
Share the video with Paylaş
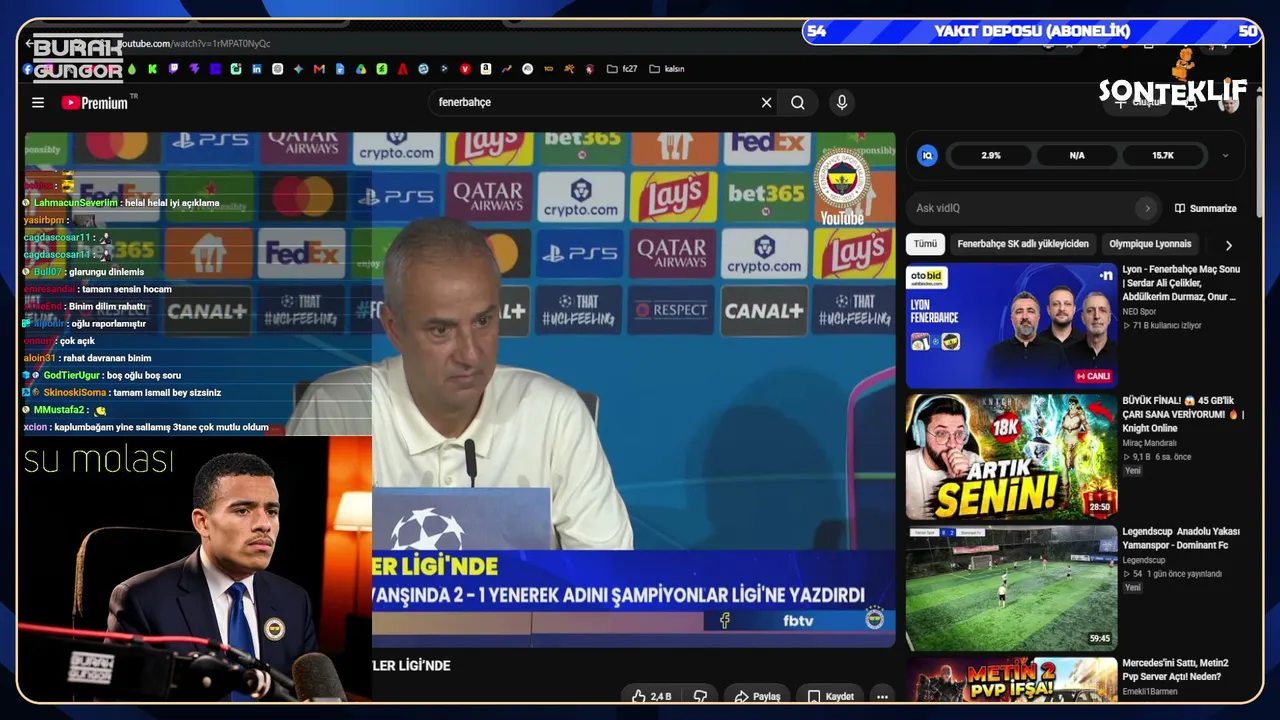(757, 696)
